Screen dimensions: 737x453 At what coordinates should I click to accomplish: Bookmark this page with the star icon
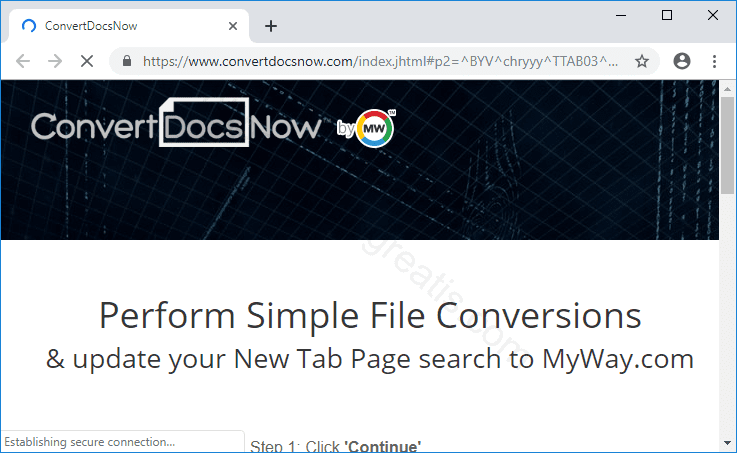pyautogui.click(x=642, y=61)
